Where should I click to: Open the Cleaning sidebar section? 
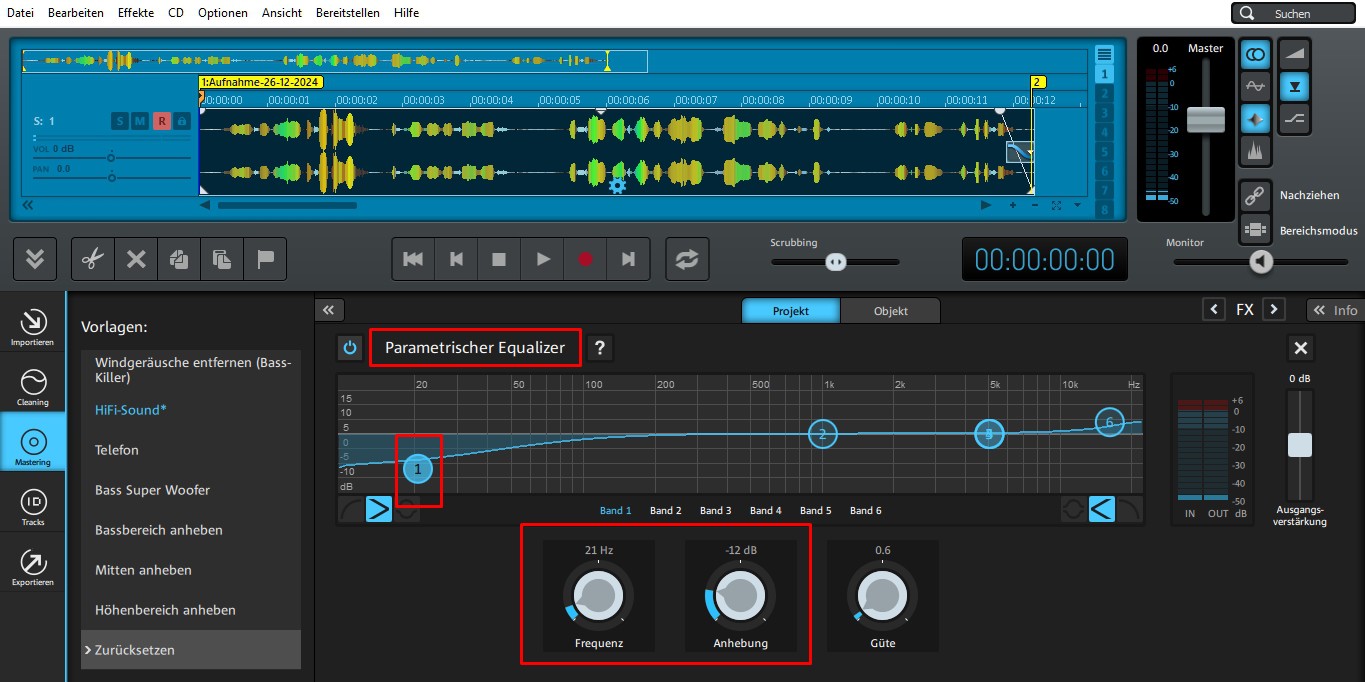coord(33,387)
